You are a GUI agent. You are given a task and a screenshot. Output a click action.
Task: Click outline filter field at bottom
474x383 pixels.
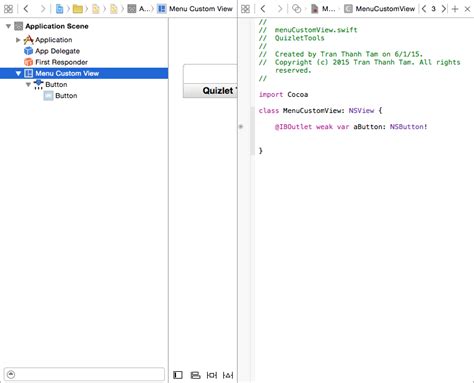point(84,374)
